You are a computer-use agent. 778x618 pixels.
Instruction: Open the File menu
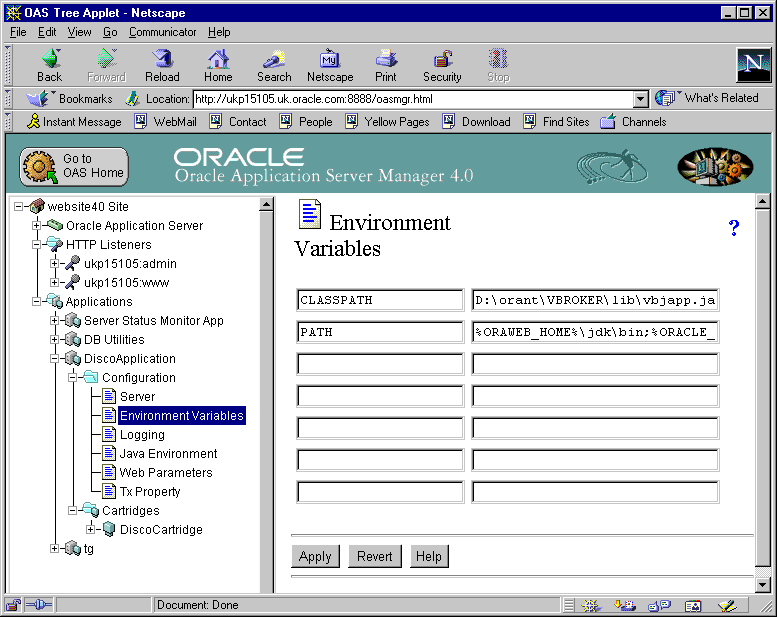(18, 32)
